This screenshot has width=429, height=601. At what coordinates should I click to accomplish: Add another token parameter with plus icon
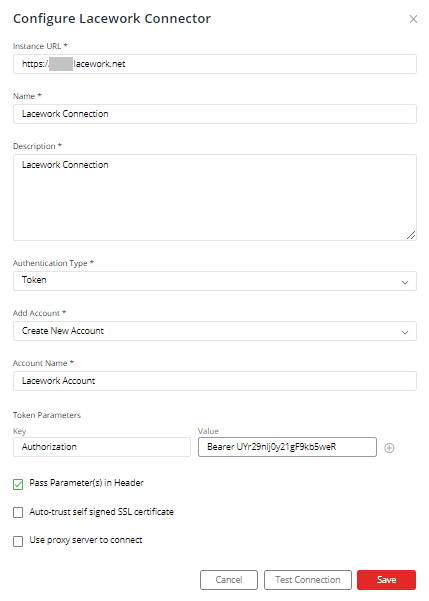(x=389, y=448)
